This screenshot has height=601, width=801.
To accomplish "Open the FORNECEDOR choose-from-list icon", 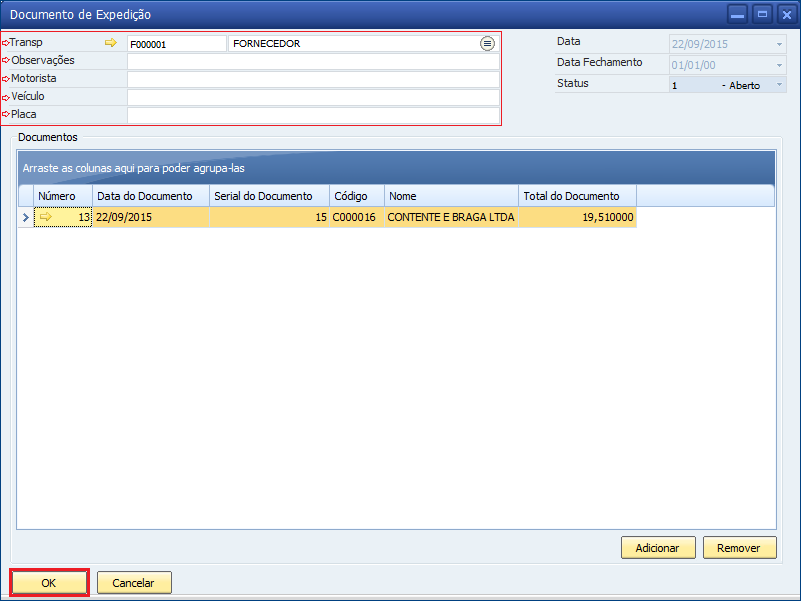I will coord(487,44).
